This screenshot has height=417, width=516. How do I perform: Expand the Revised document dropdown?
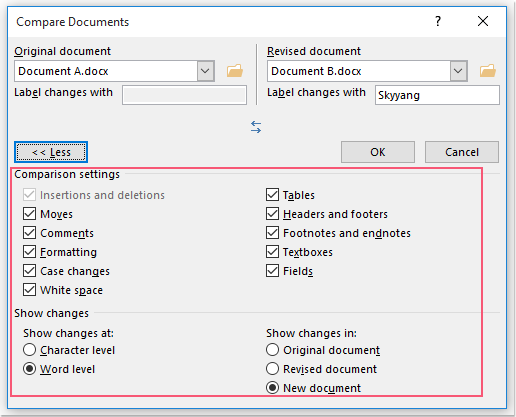(x=458, y=71)
